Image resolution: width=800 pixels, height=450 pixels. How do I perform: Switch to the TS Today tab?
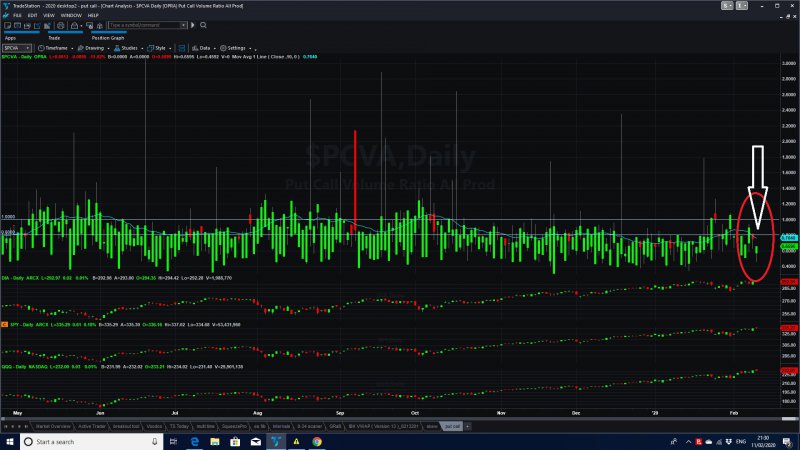[x=179, y=426]
